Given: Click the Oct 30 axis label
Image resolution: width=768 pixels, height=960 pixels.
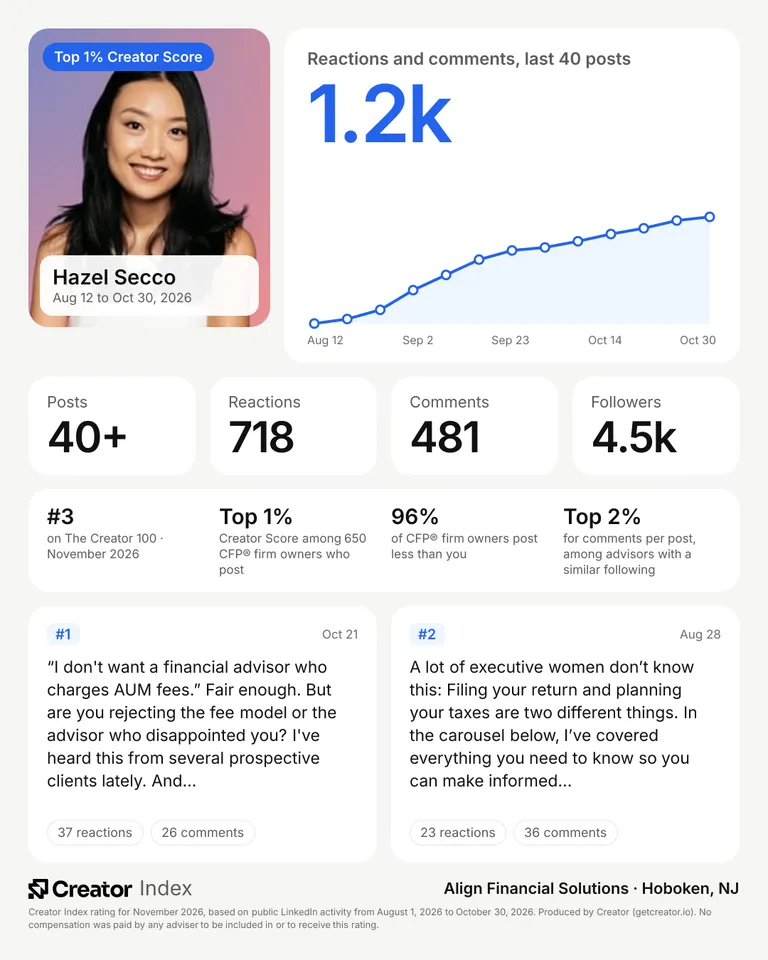Looking at the screenshot, I should point(698,340).
